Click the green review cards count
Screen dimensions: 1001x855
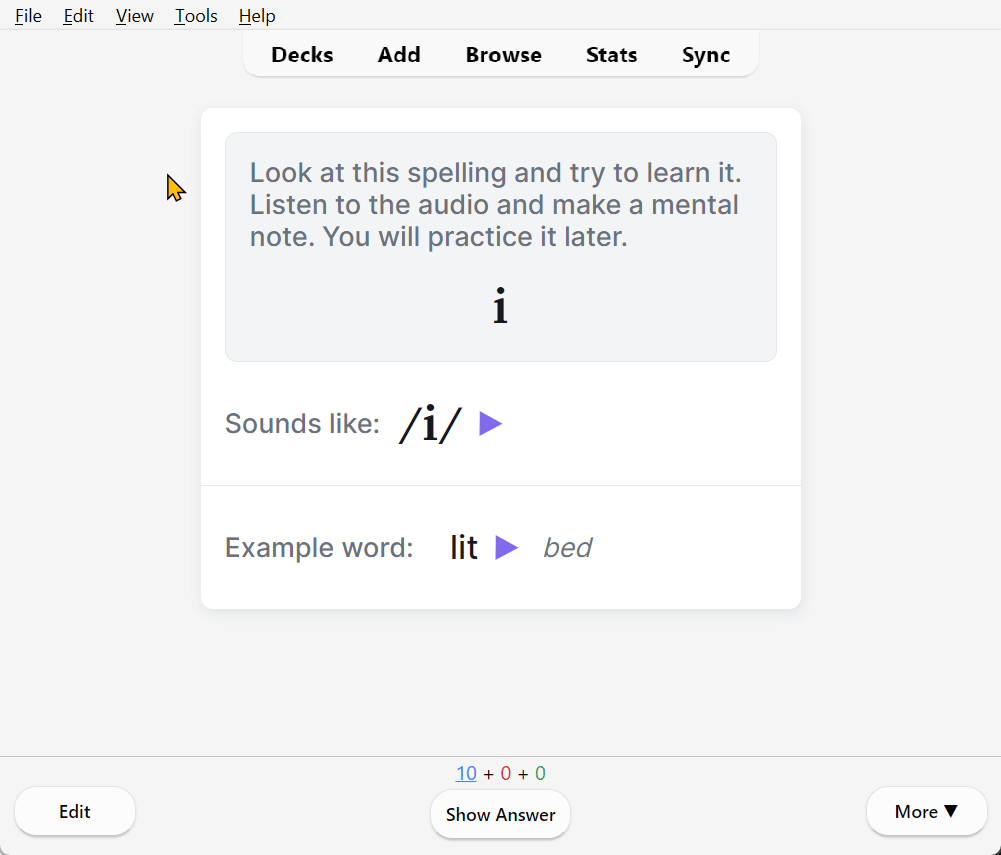(x=540, y=774)
